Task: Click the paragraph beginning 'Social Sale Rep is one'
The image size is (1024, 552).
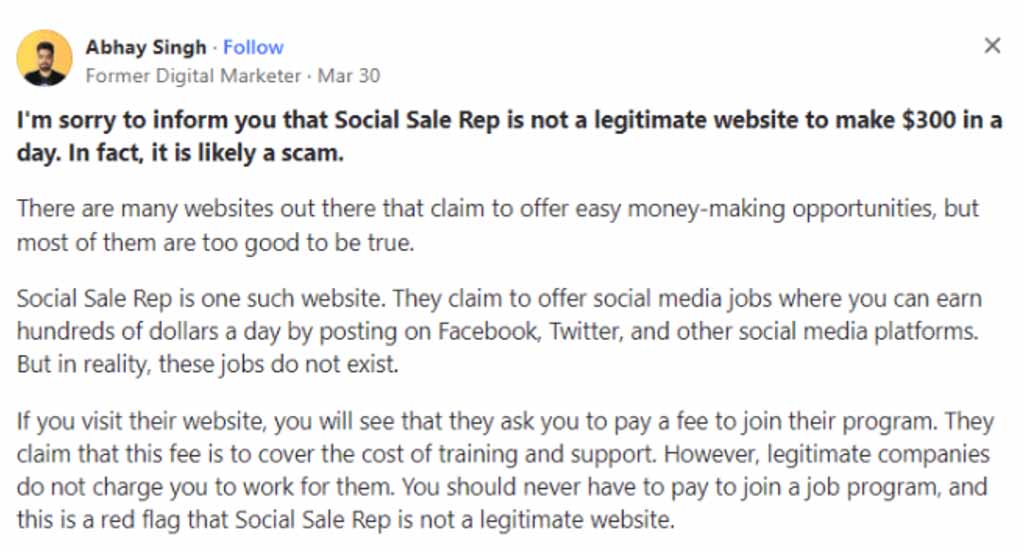Action: click(499, 331)
